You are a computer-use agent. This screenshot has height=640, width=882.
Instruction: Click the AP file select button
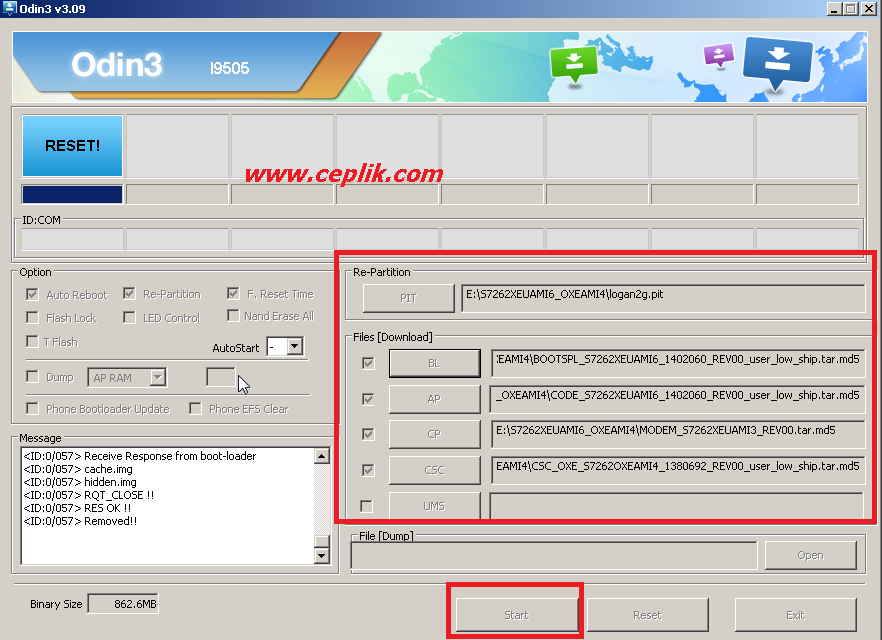click(x=433, y=399)
